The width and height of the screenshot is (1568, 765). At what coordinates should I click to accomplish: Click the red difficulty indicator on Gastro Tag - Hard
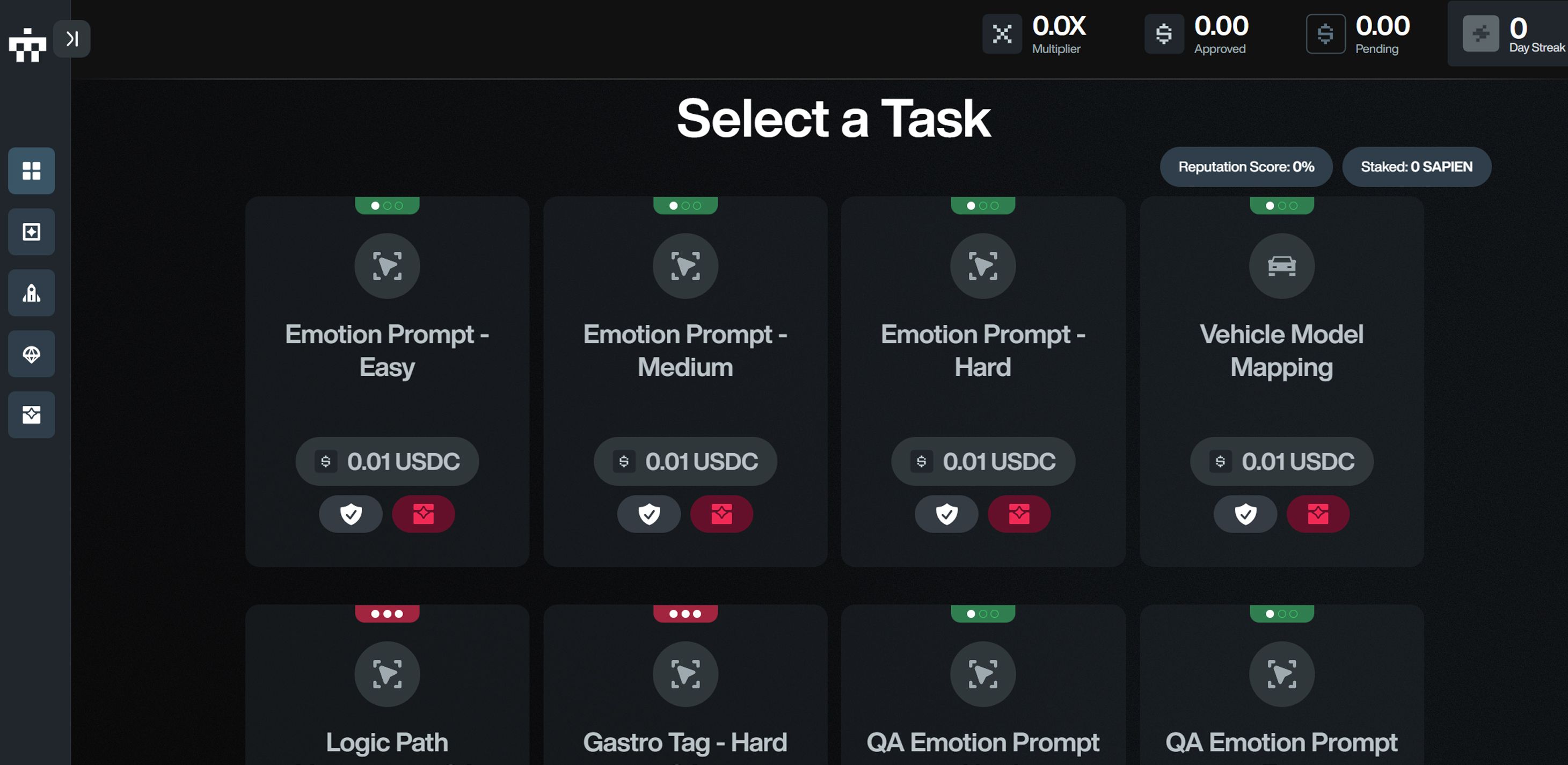[x=685, y=614]
